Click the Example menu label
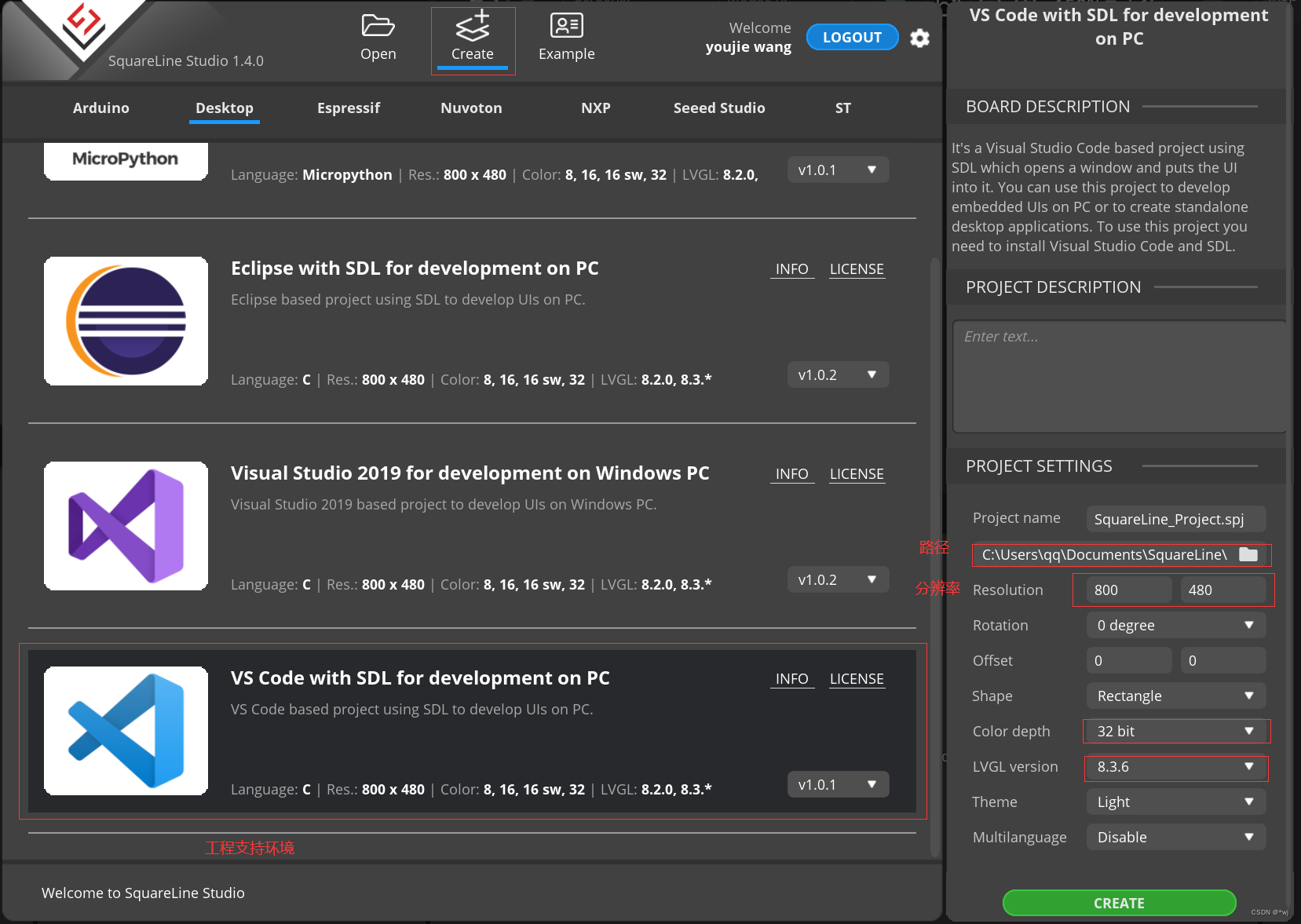 point(567,54)
